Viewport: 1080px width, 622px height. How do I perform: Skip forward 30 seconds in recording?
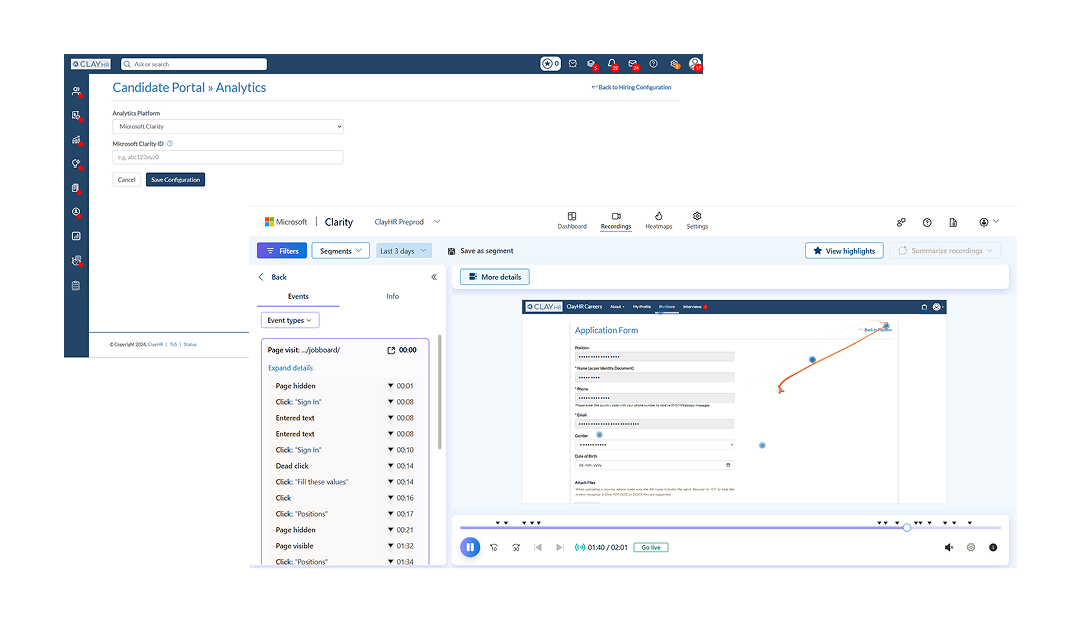click(516, 548)
